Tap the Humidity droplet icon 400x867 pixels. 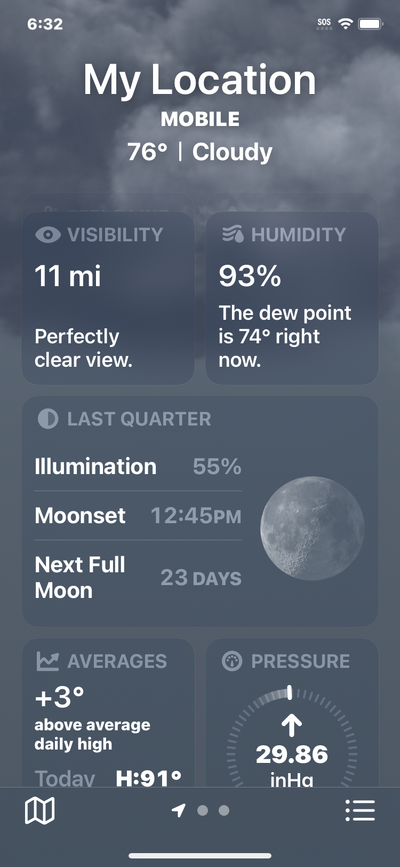pos(233,234)
